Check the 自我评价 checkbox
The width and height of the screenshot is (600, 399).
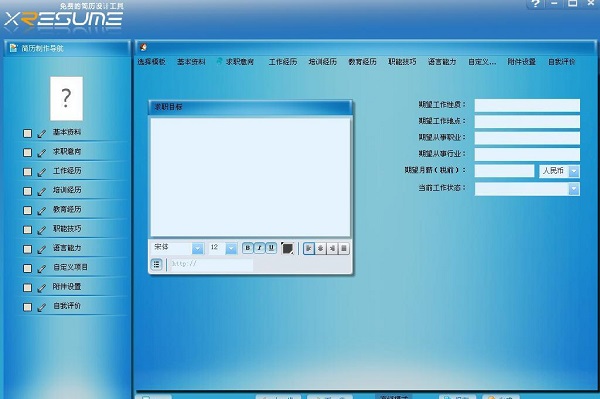(27, 307)
